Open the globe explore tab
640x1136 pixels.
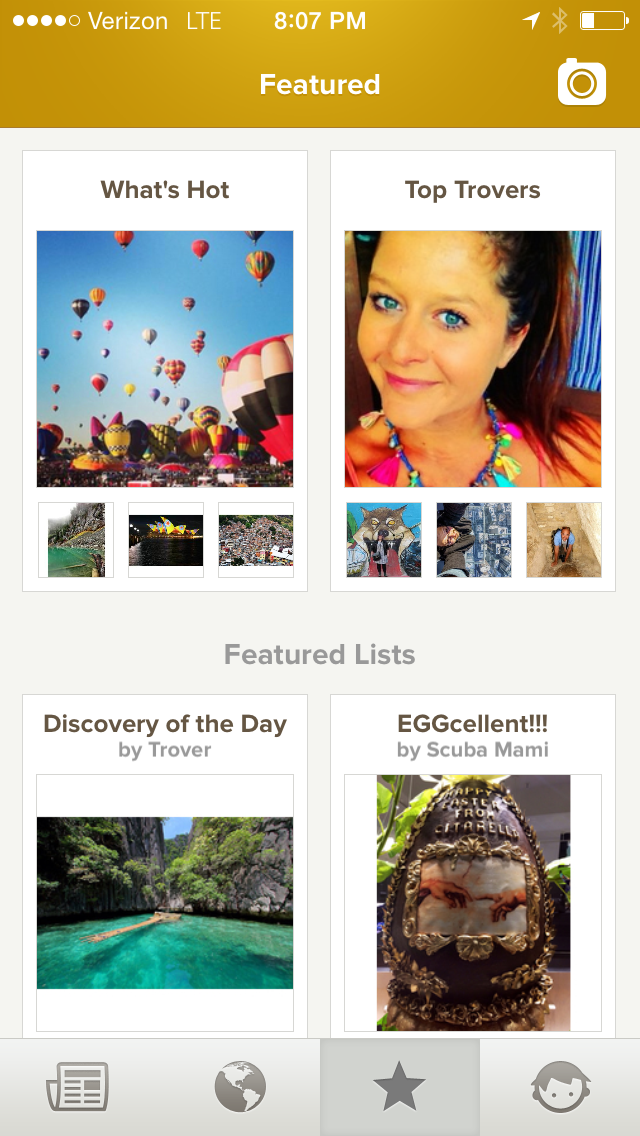240,1087
